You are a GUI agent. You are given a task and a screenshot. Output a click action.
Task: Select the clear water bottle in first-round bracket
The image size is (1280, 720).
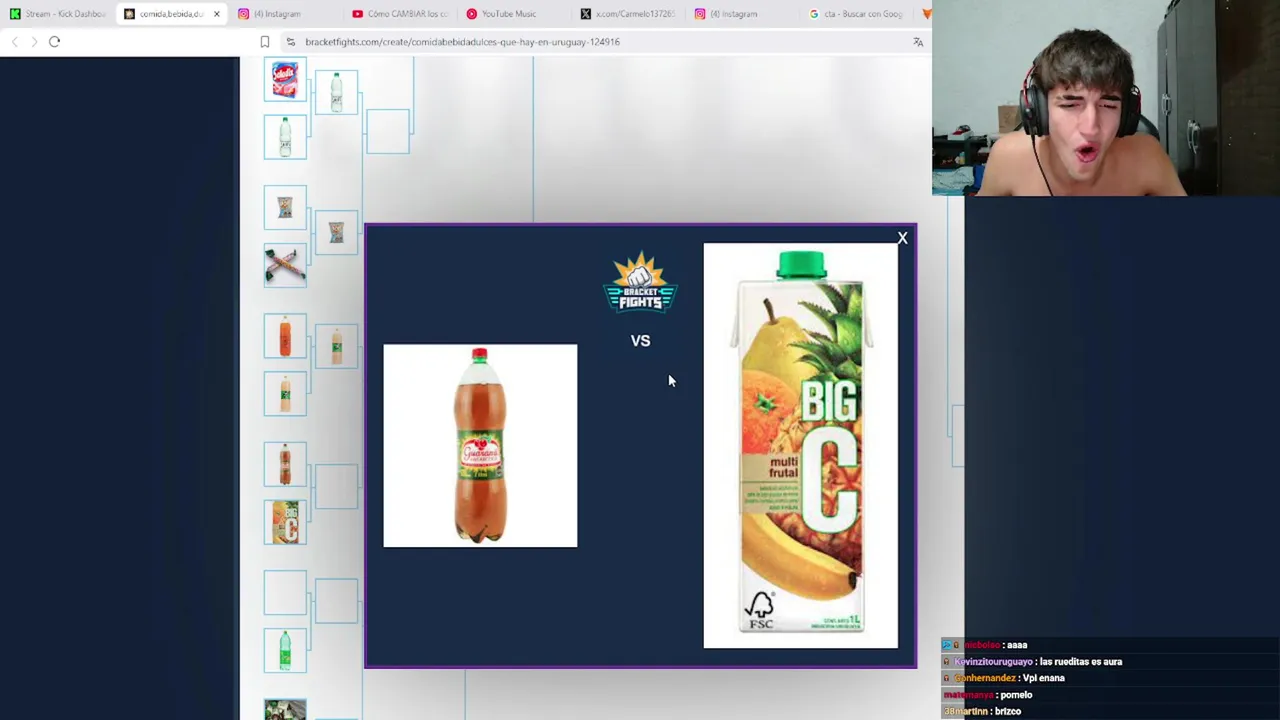pyautogui.click(x=285, y=137)
